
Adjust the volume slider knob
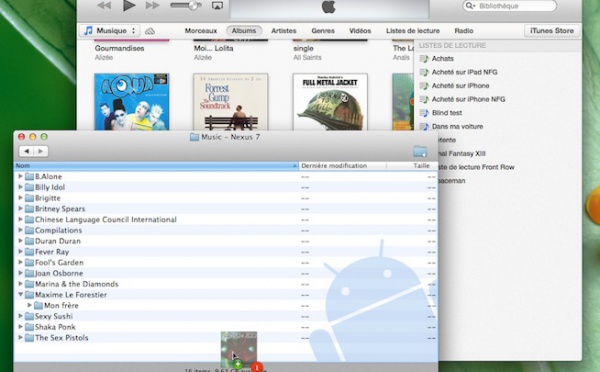[x=194, y=5]
